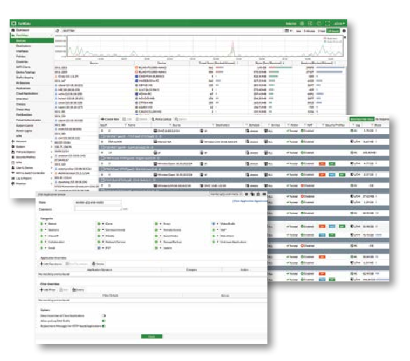
Task: Toggle Deep Inspection of Cloud Applications switch
Action: pyautogui.click(x=104, y=316)
